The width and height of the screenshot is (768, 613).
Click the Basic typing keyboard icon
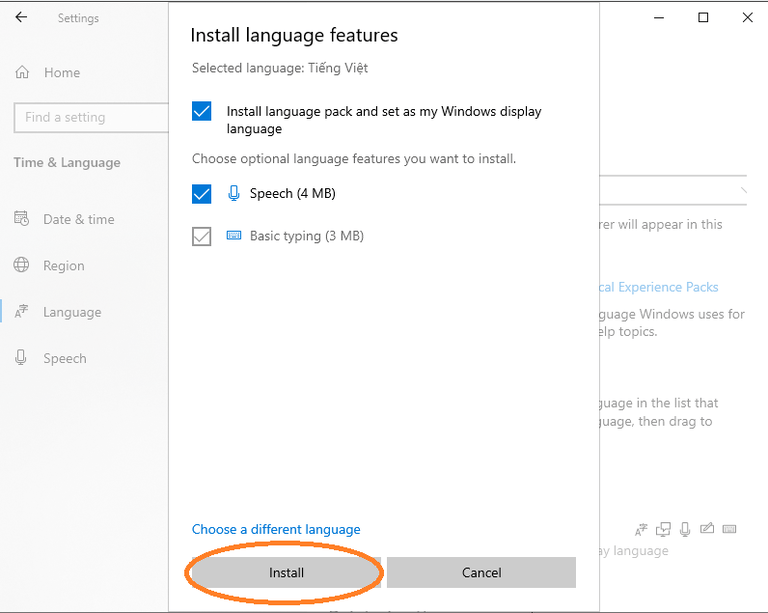pyautogui.click(x=234, y=236)
